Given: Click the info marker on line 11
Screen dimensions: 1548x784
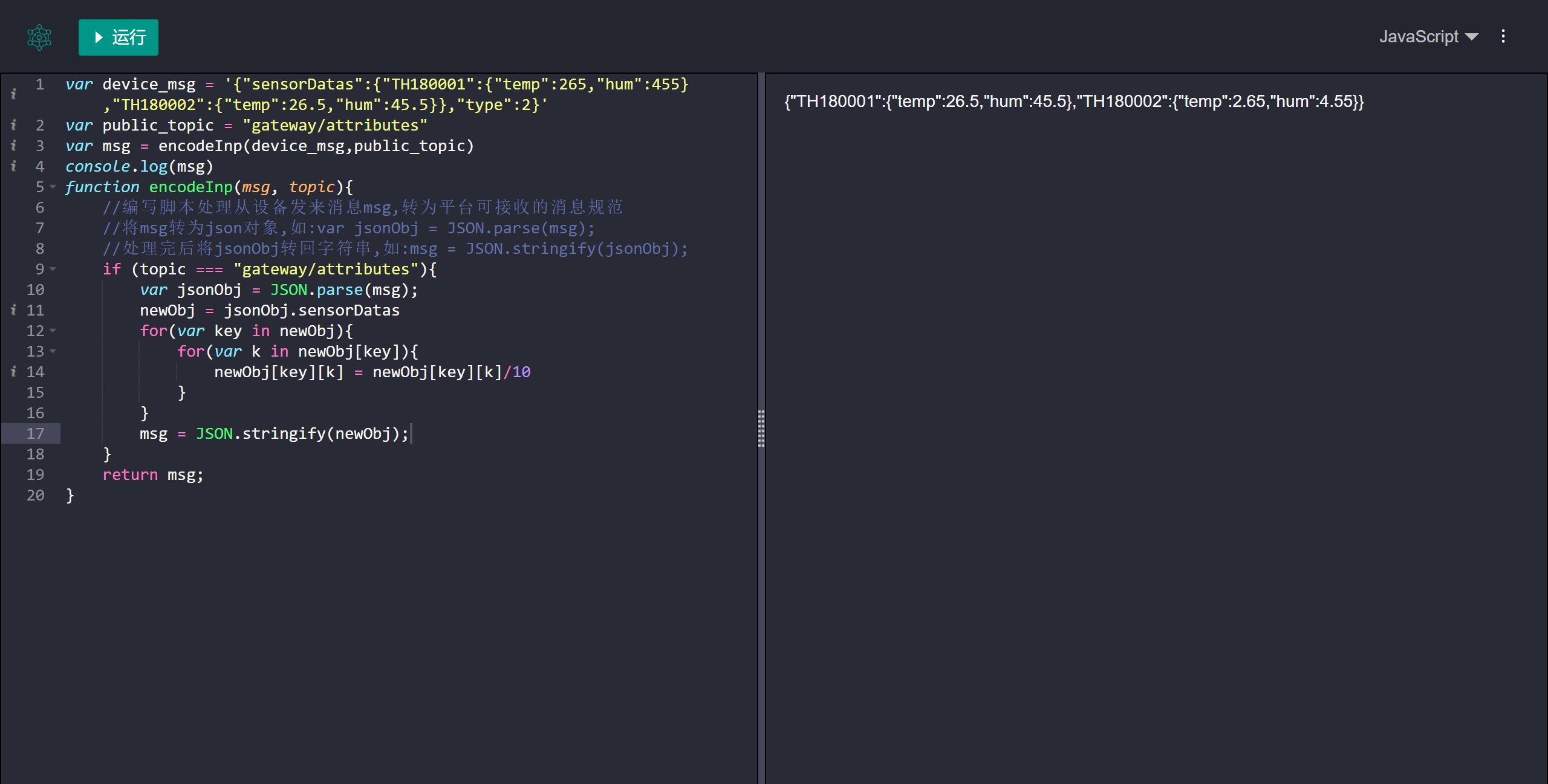Looking at the screenshot, I should 13,310.
